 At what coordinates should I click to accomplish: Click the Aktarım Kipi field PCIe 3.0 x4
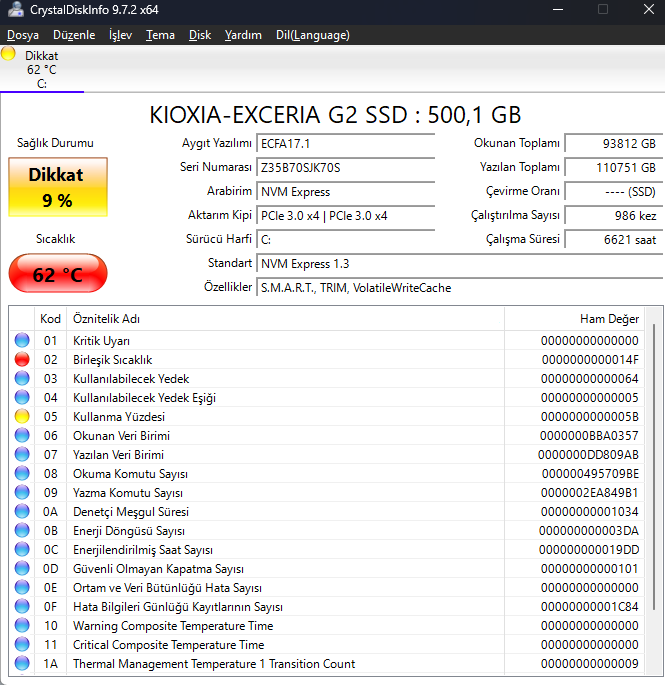[x=346, y=216]
